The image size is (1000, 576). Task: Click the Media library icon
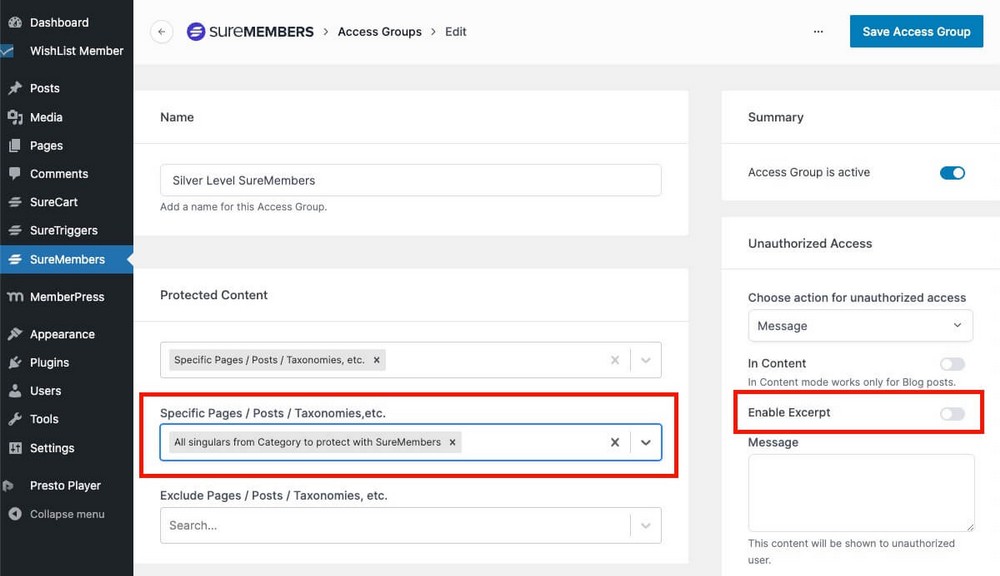point(15,117)
